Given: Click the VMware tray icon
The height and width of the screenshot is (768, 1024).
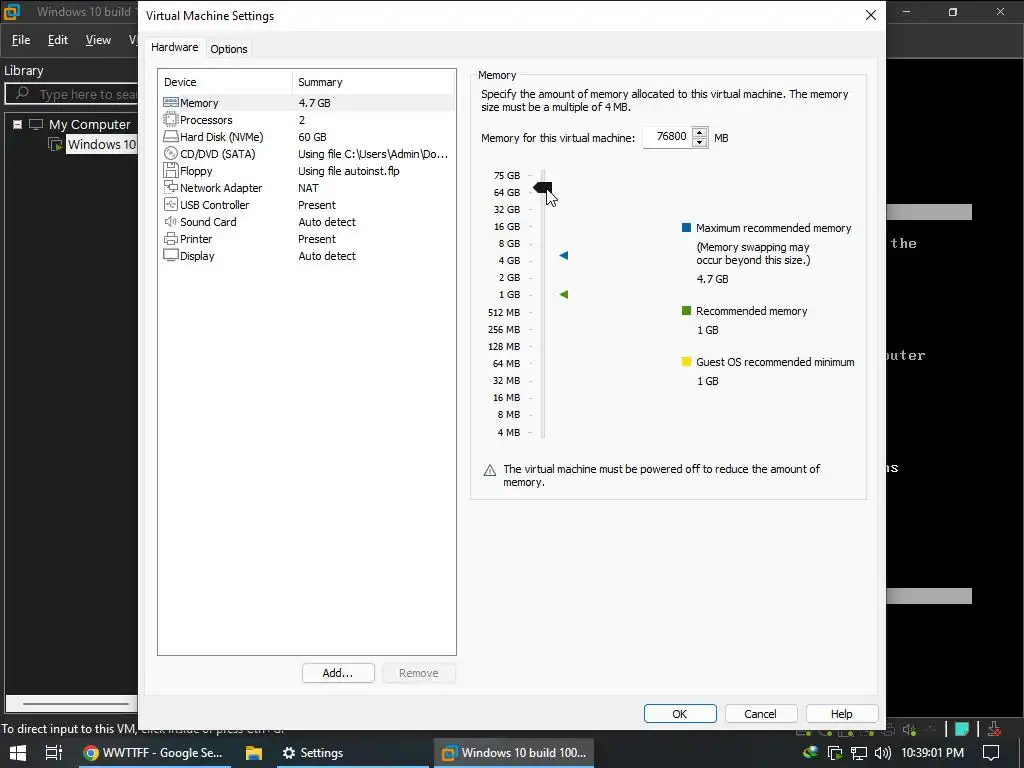Looking at the screenshot, I should click(x=835, y=752).
